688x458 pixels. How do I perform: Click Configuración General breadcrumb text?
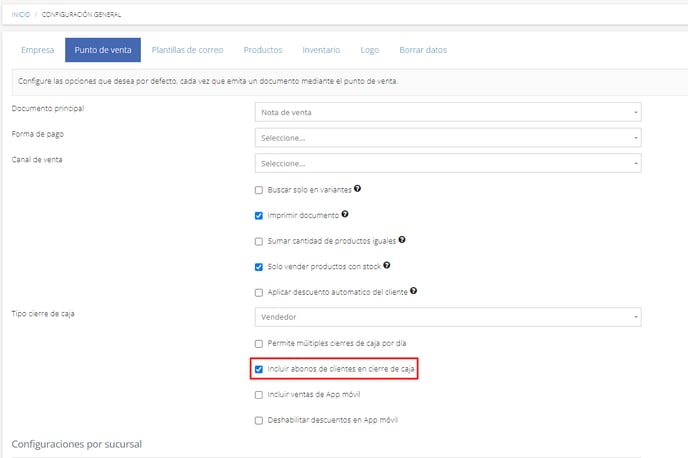click(81, 14)
